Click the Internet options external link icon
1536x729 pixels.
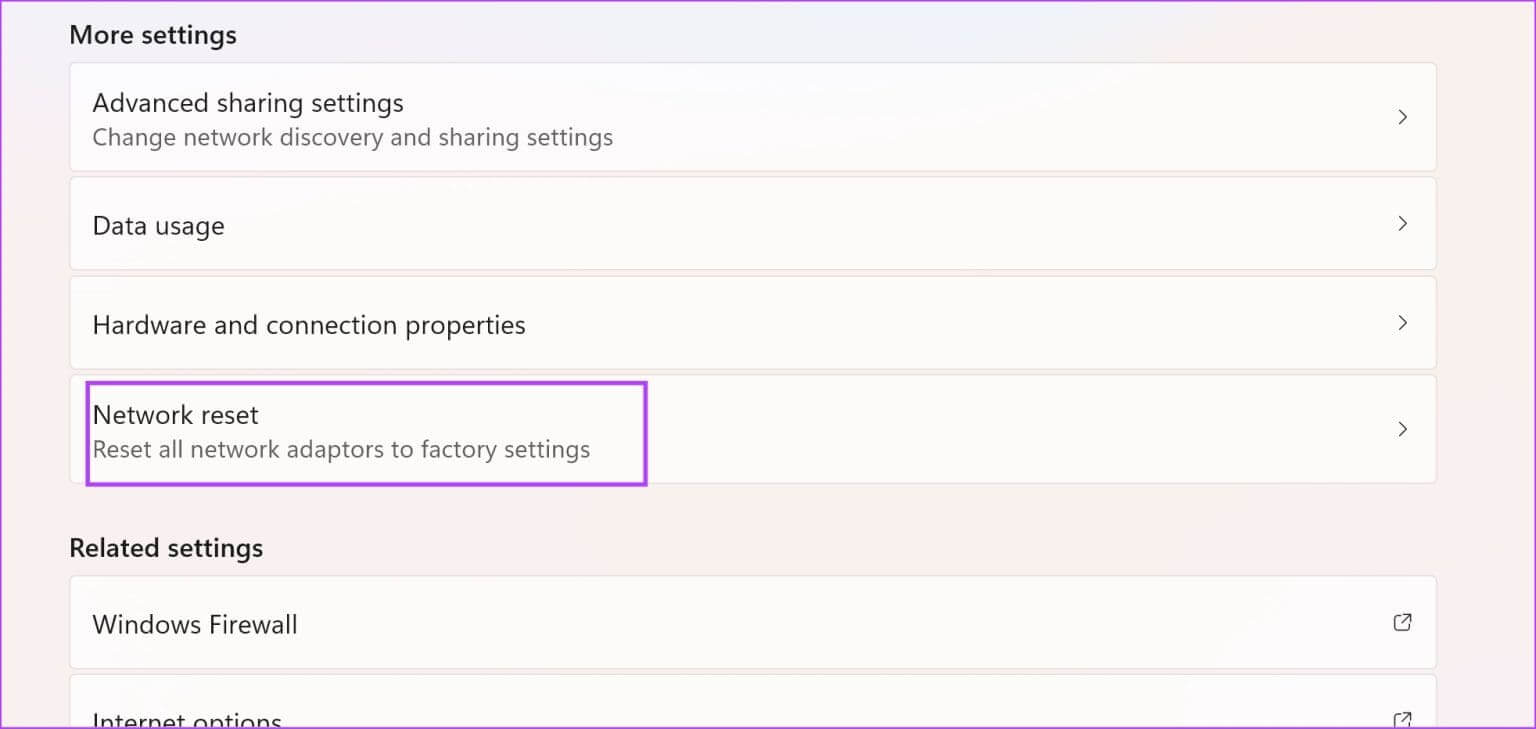[x=1402, y=719]
